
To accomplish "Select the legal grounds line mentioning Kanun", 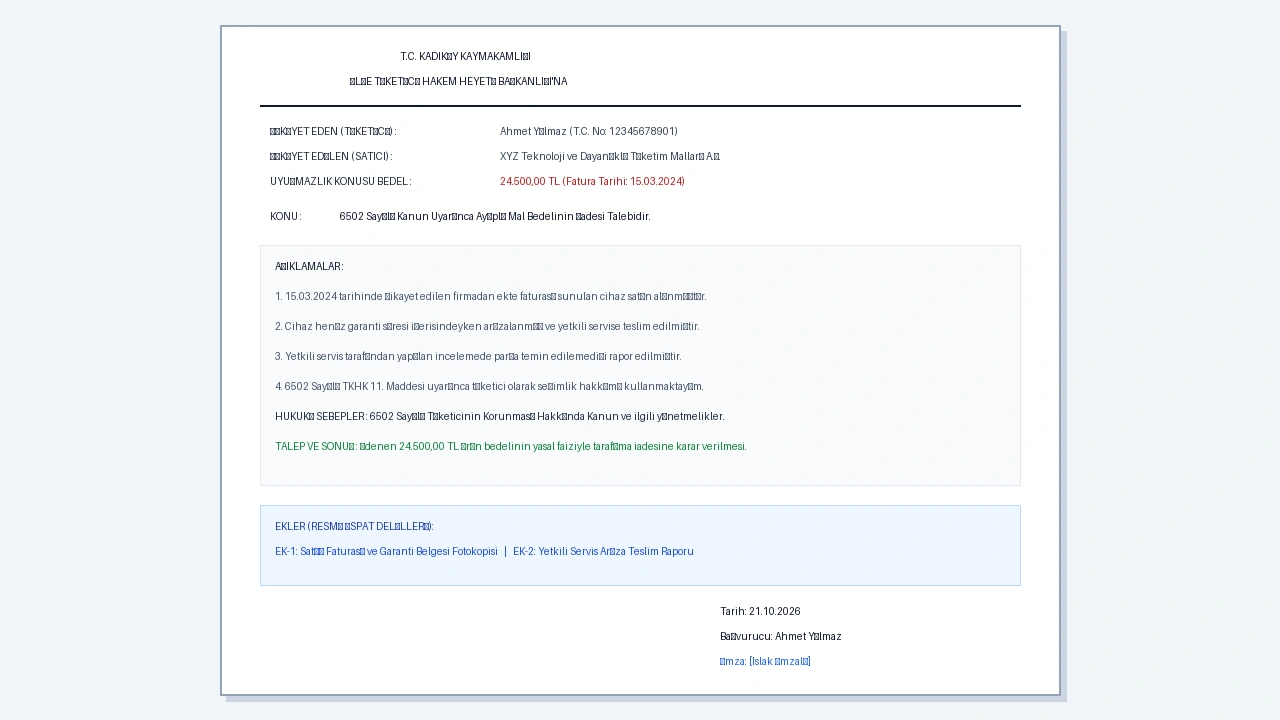I will [500, 417].
